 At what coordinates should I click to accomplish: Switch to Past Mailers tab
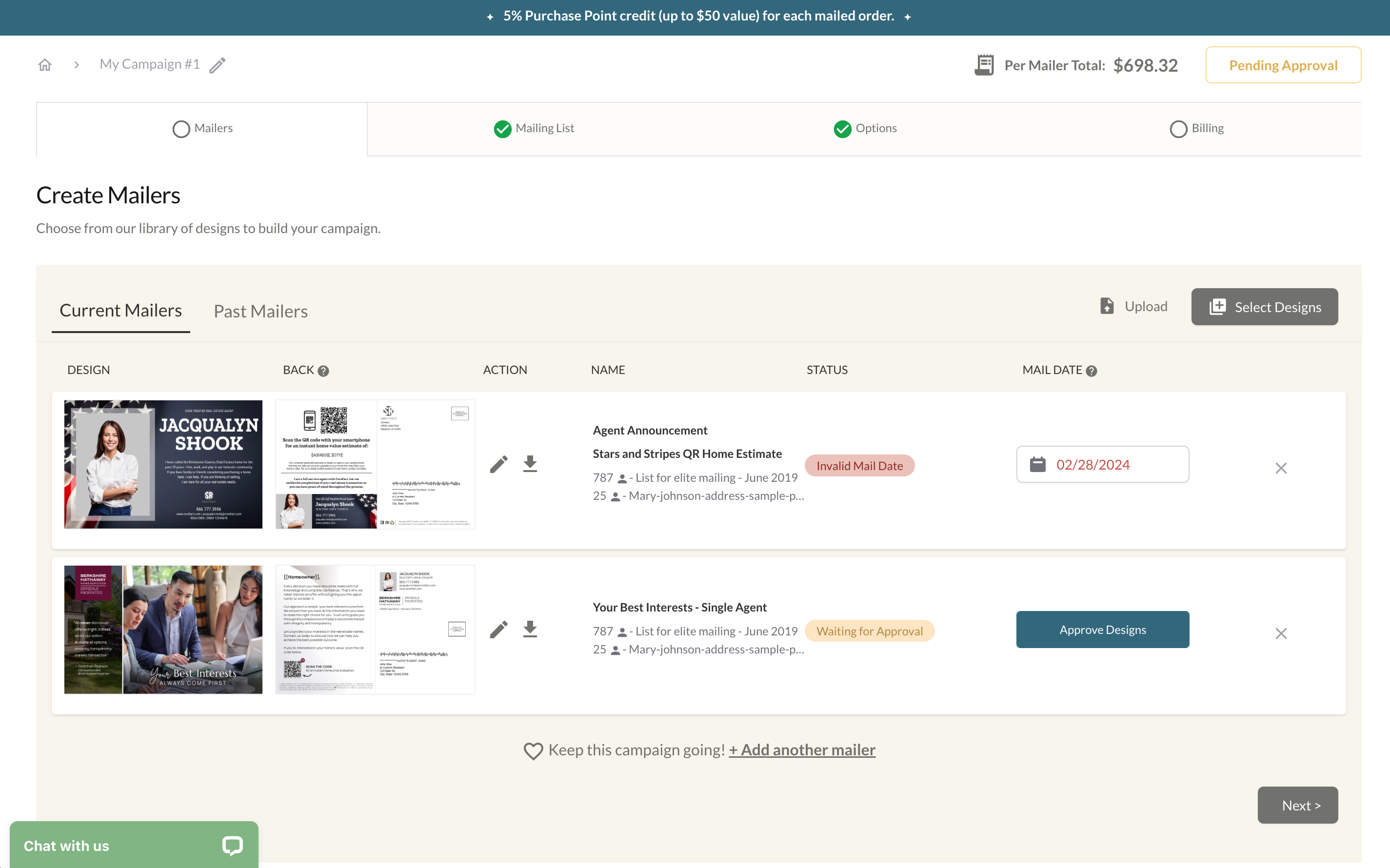tap(260, 311)
